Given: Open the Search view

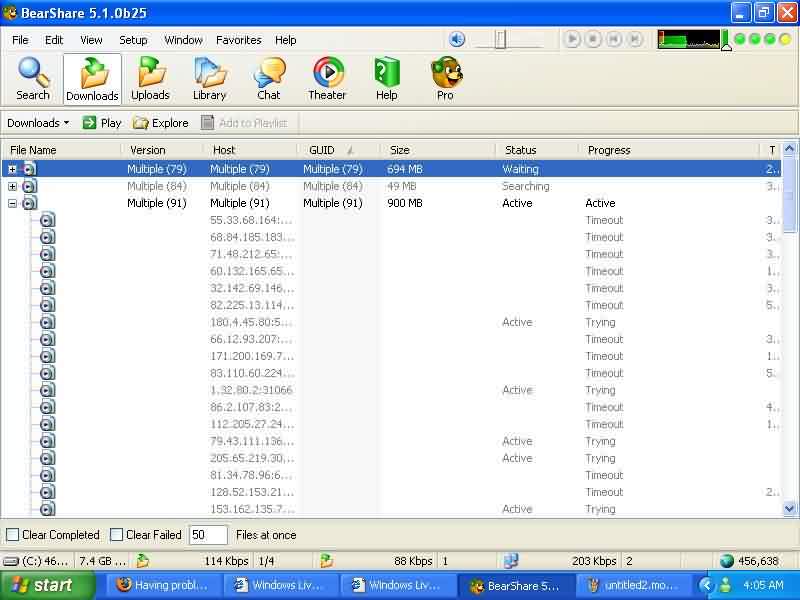Looking at the screenshot, I should click(x=33, y=79).
